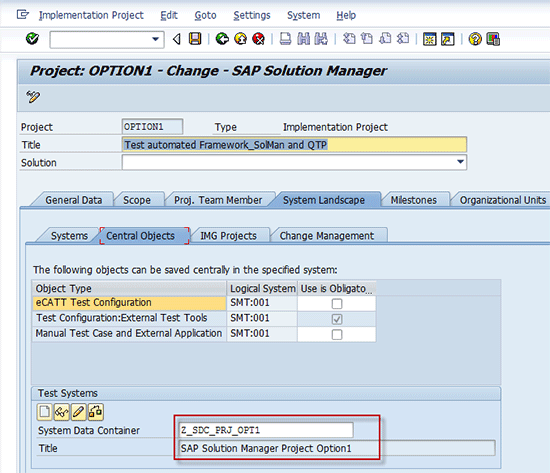The width and height of the screenshot is (550, 473).
Task: Switch to the Organizational Units tab
Action: (503, 200)
